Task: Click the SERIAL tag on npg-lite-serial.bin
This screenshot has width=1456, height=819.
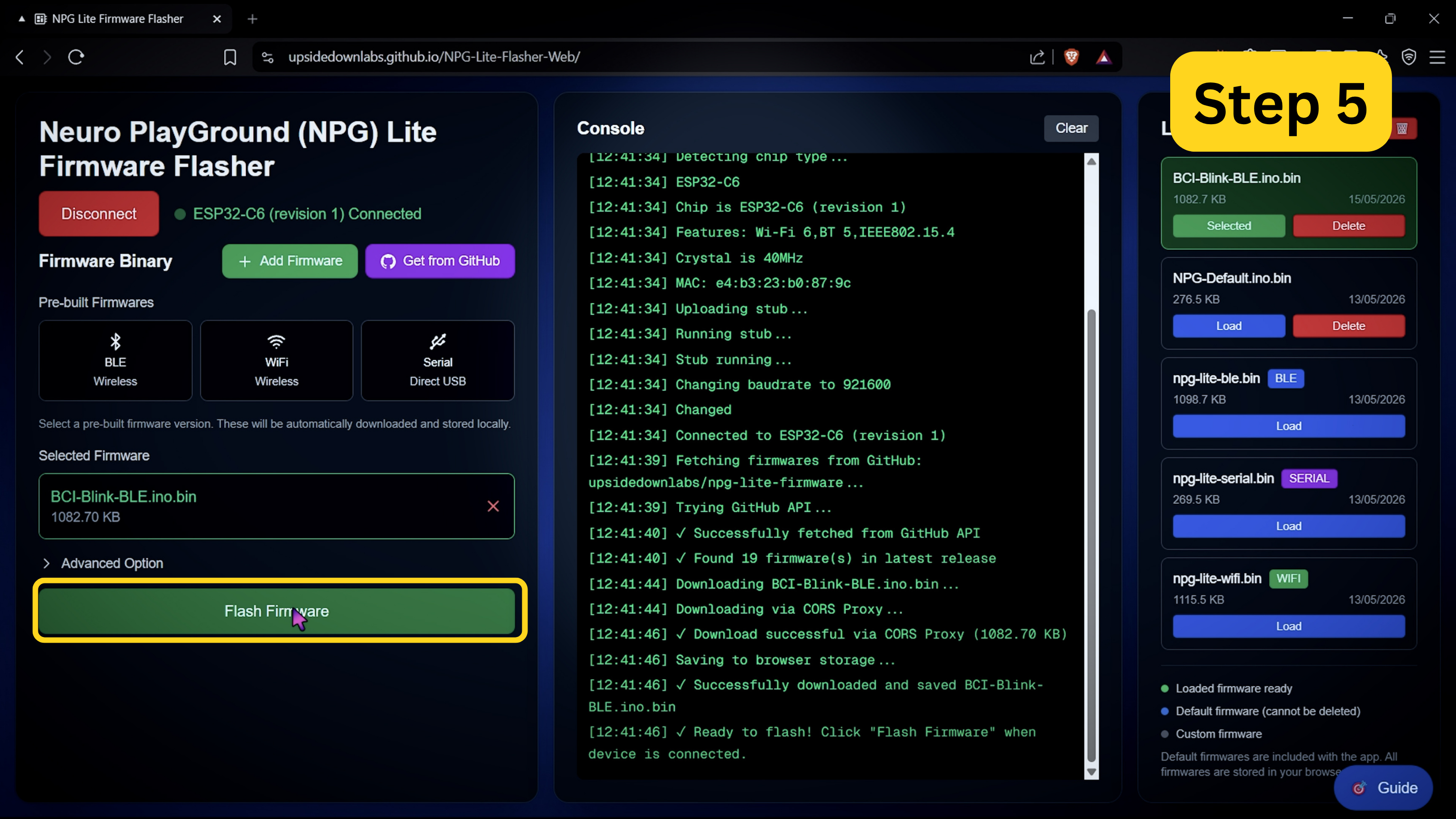Action: pyautogui.click(x=1309, y=478)
